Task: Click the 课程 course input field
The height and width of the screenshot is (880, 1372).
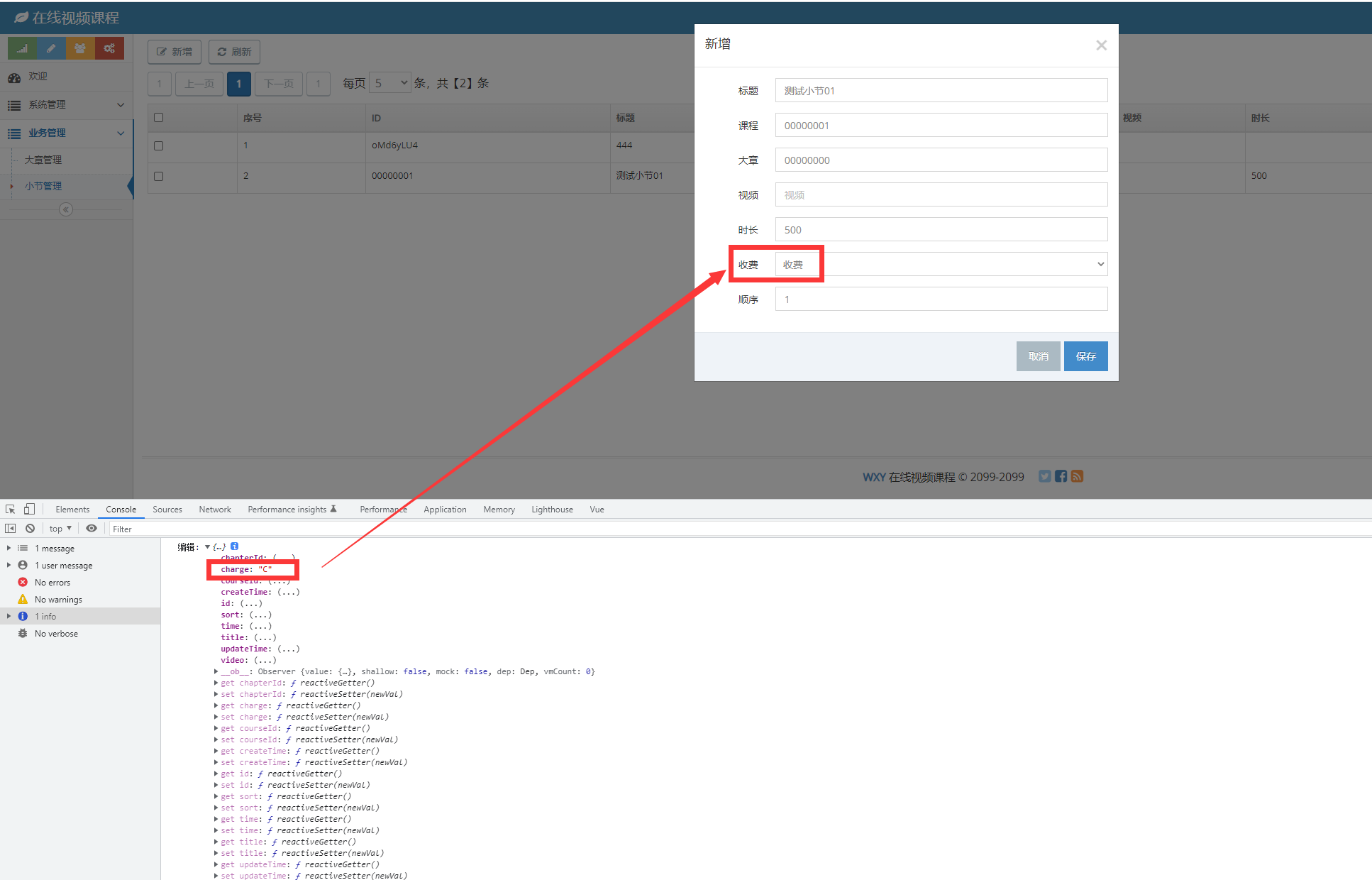Action: coord(941,125)
